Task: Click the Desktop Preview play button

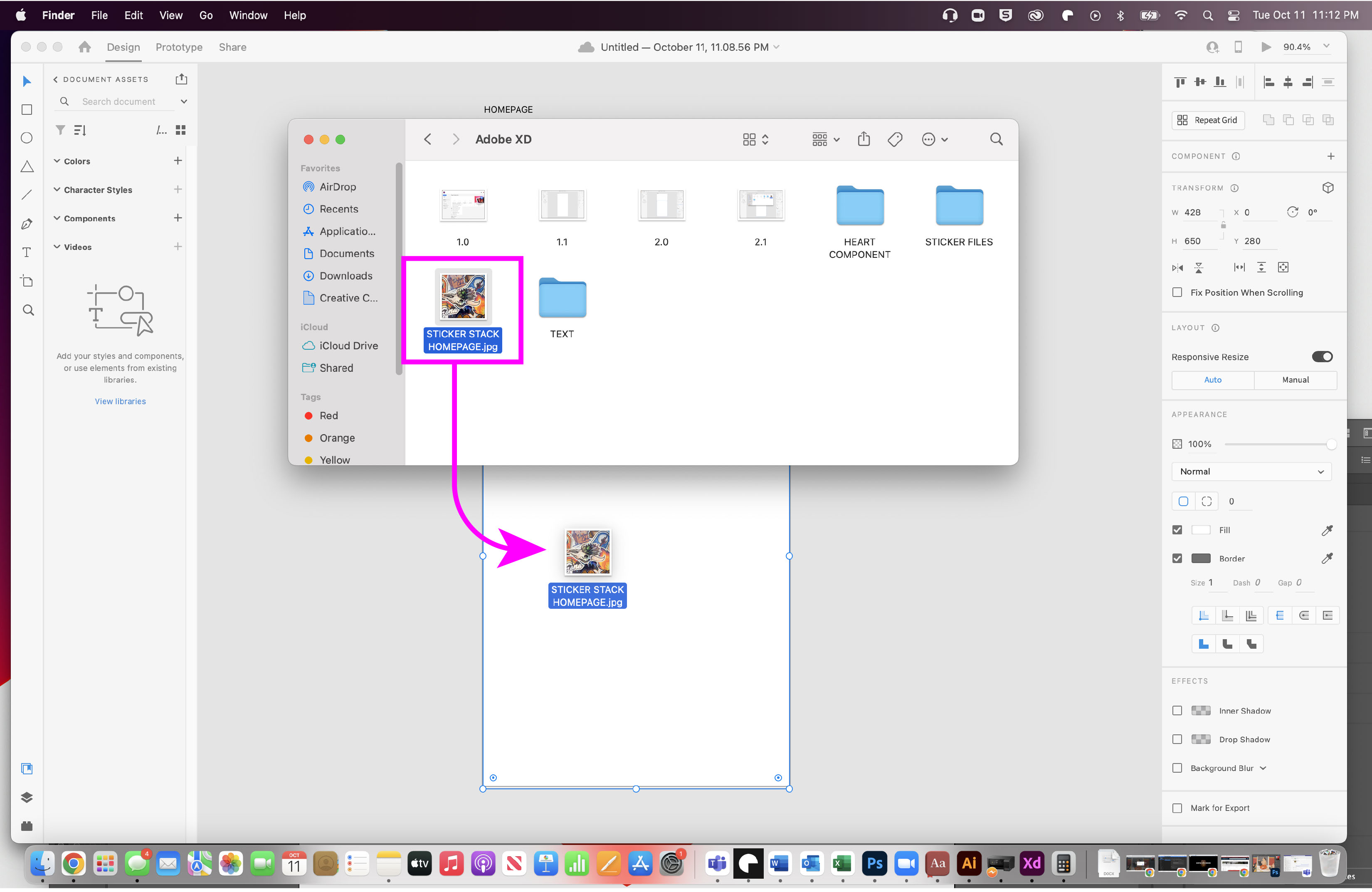Action: (1266, 47)
